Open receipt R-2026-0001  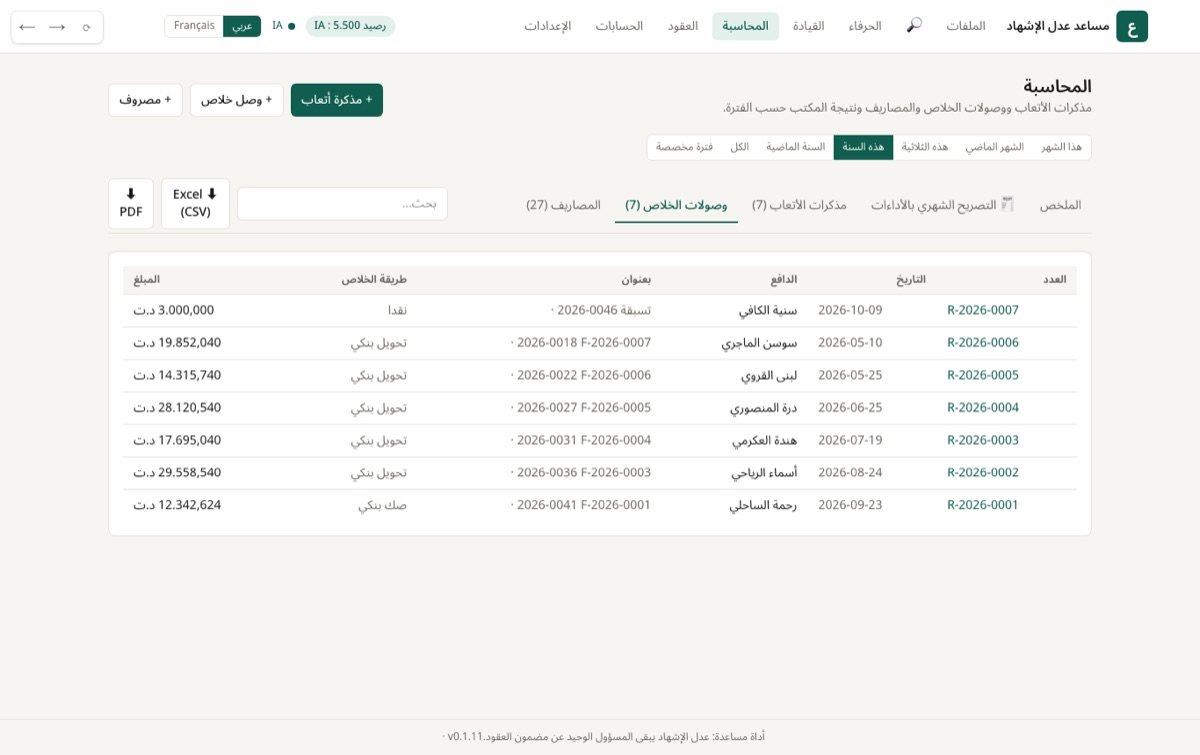[x=983, y=505]
